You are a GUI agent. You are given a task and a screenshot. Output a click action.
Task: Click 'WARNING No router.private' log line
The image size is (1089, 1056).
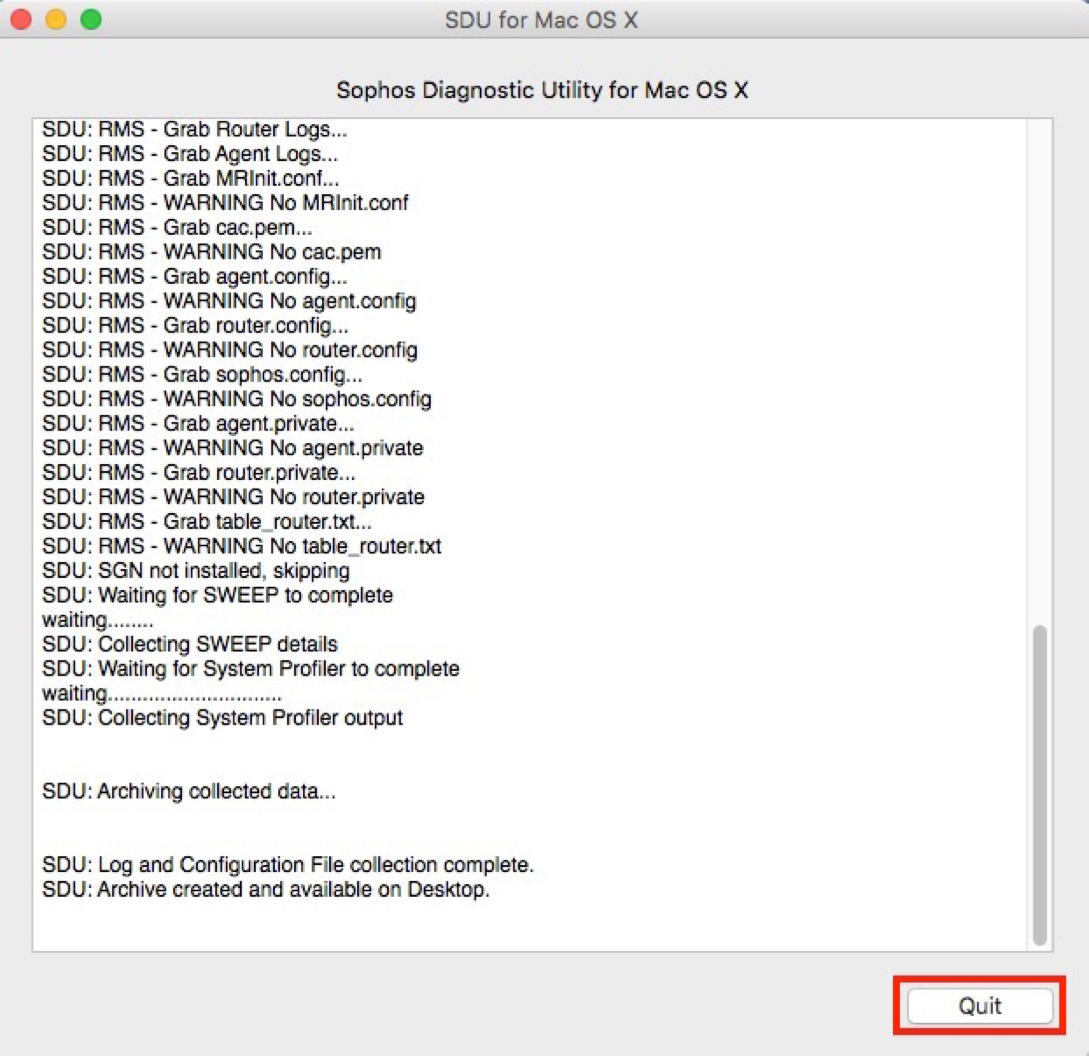click(233, 497)
